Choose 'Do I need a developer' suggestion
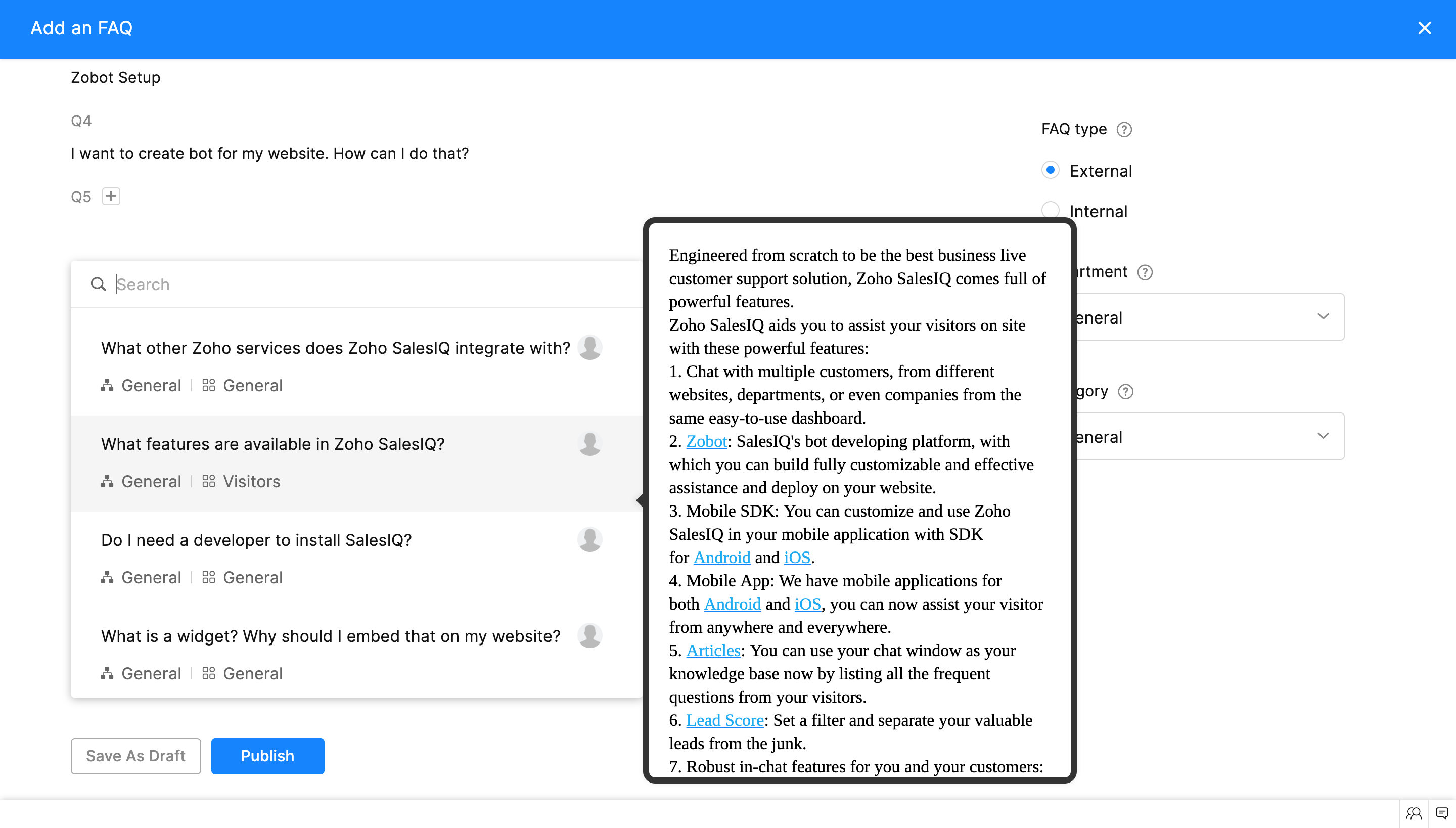Viewport: 1456px width, 828px height. [x=256, y=540]
